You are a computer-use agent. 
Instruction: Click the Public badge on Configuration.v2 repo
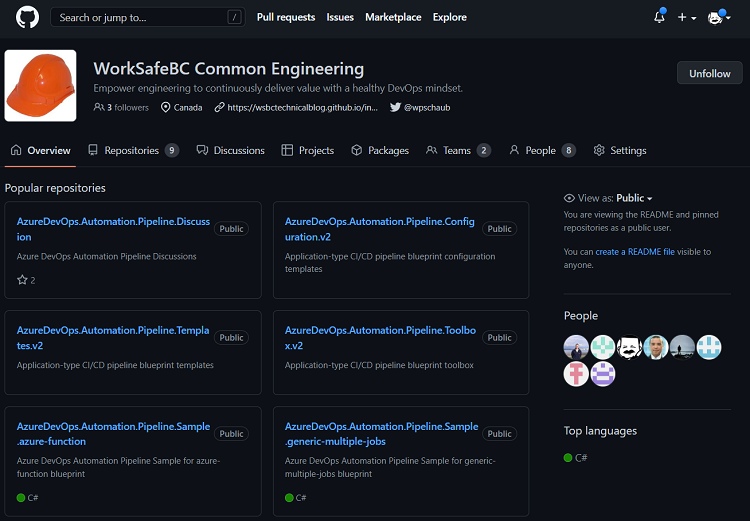point(499,229)
